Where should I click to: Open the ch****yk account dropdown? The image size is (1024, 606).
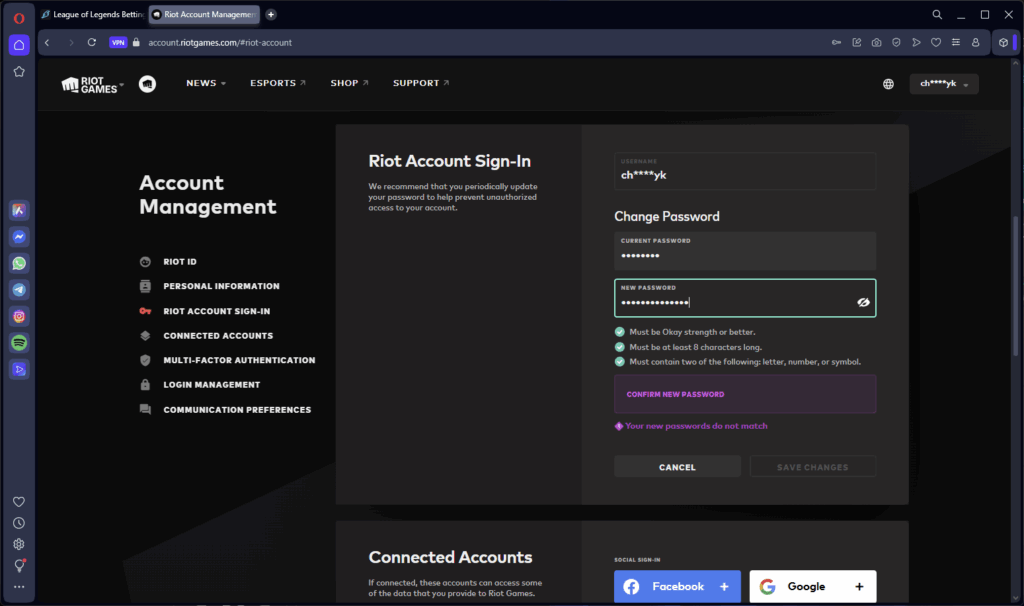[x=944, y=84]
